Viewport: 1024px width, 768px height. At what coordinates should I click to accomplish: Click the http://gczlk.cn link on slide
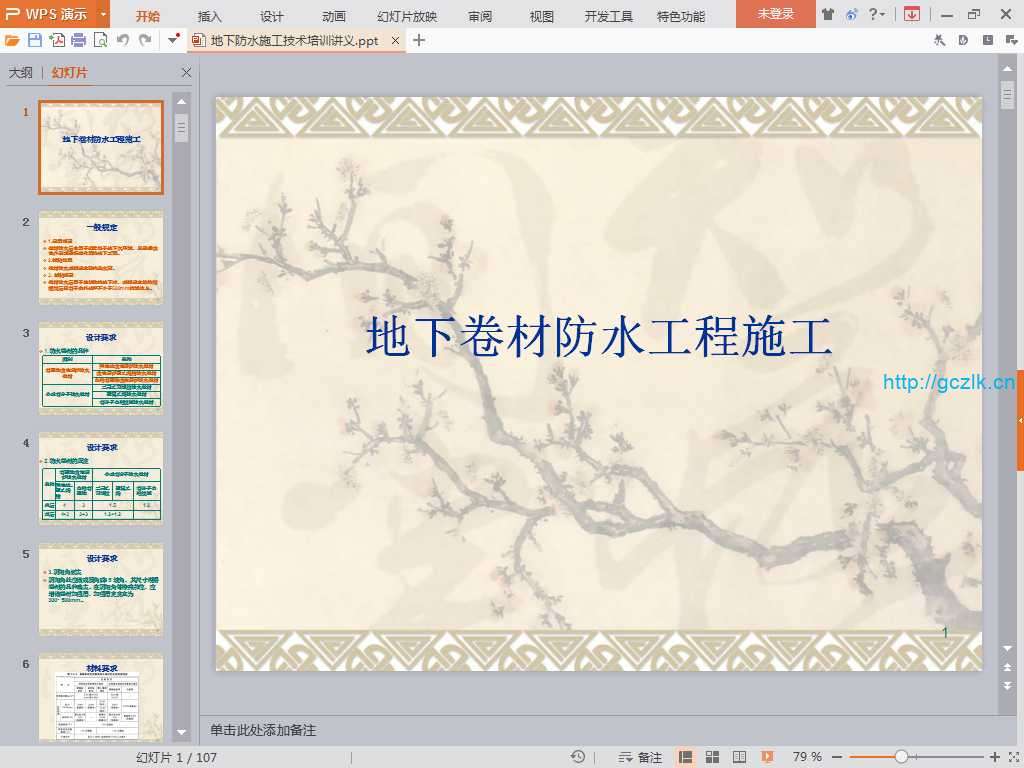click(x=948, y=382)
